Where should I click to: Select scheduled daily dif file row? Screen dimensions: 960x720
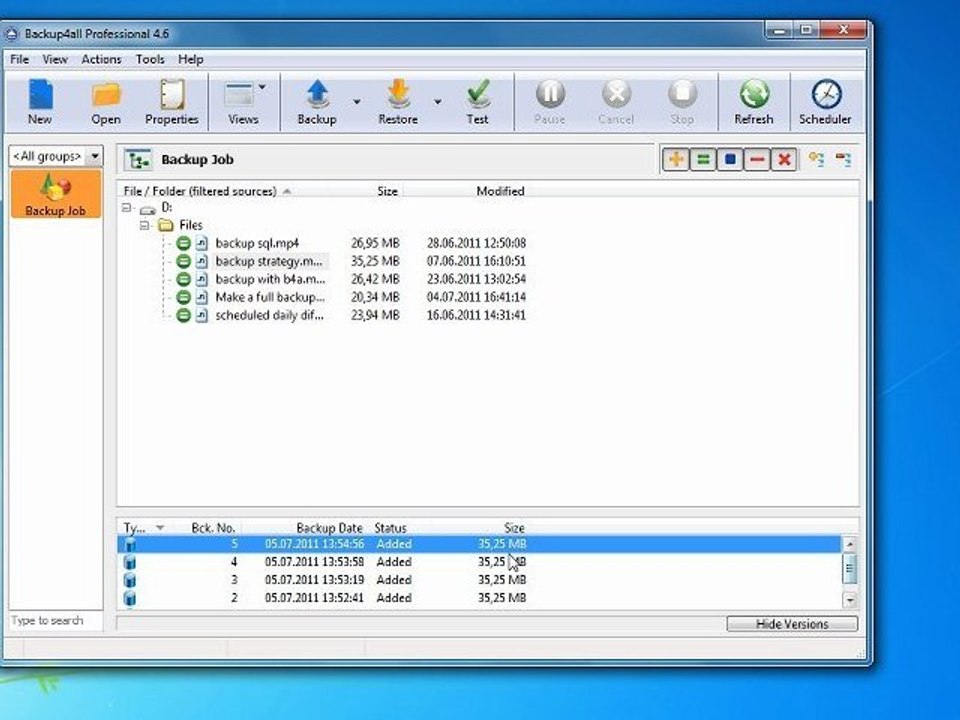(x=269, y=315)
